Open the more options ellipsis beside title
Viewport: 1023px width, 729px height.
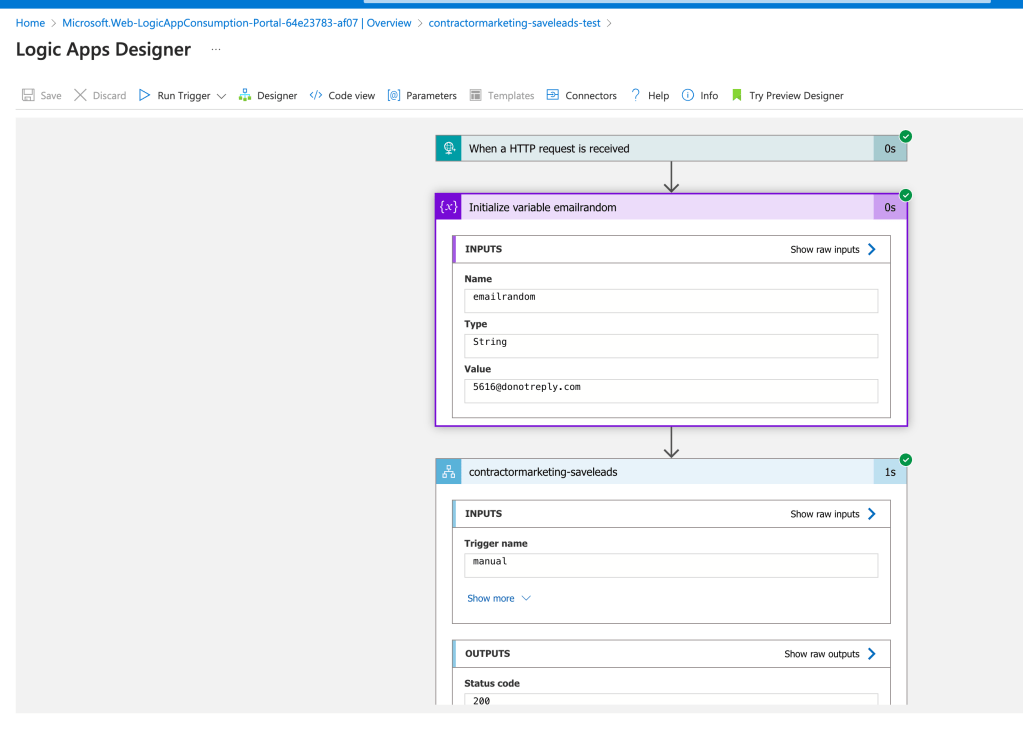[216, 50]
